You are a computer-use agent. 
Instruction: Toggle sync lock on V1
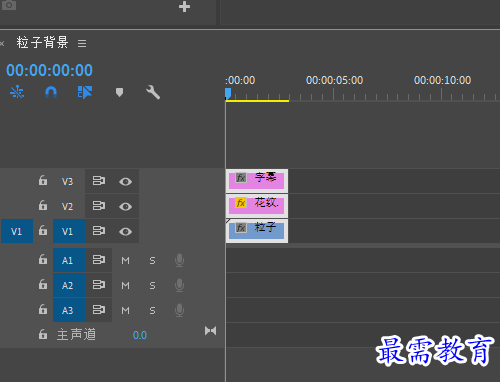point(99,231)
